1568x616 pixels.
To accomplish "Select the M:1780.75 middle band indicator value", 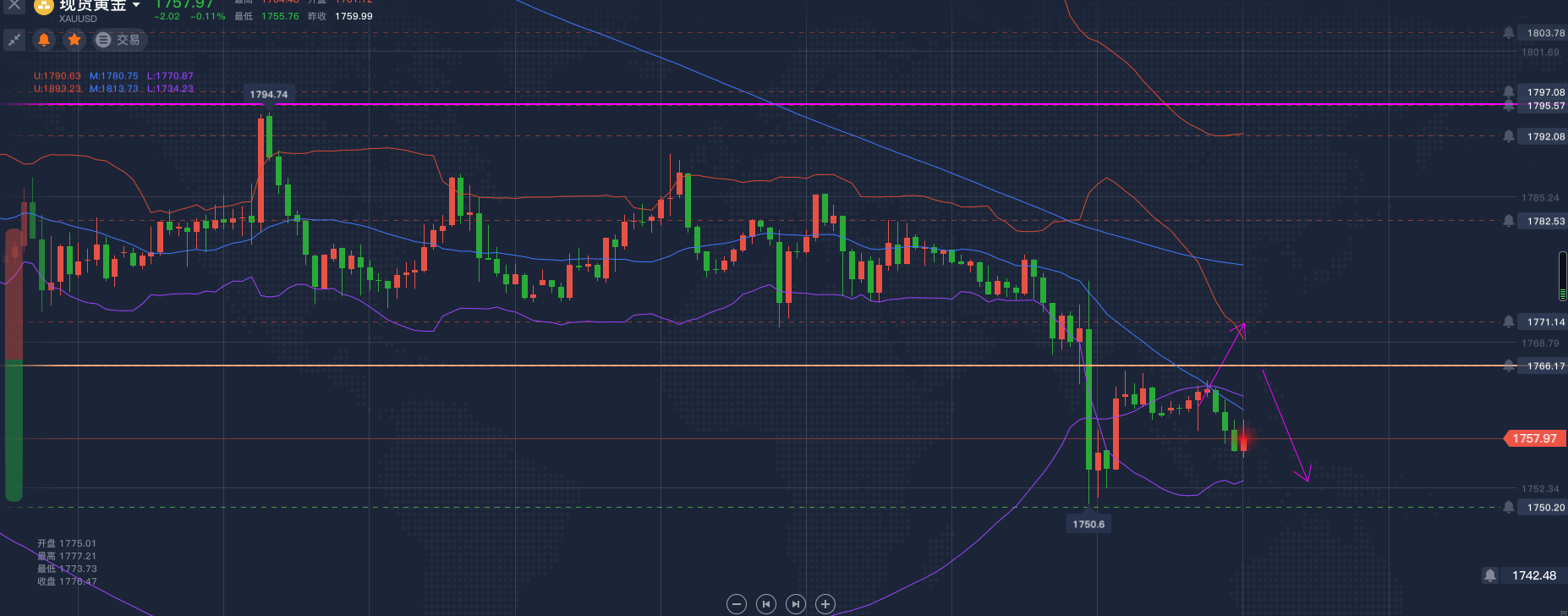I will coord(114,76).
